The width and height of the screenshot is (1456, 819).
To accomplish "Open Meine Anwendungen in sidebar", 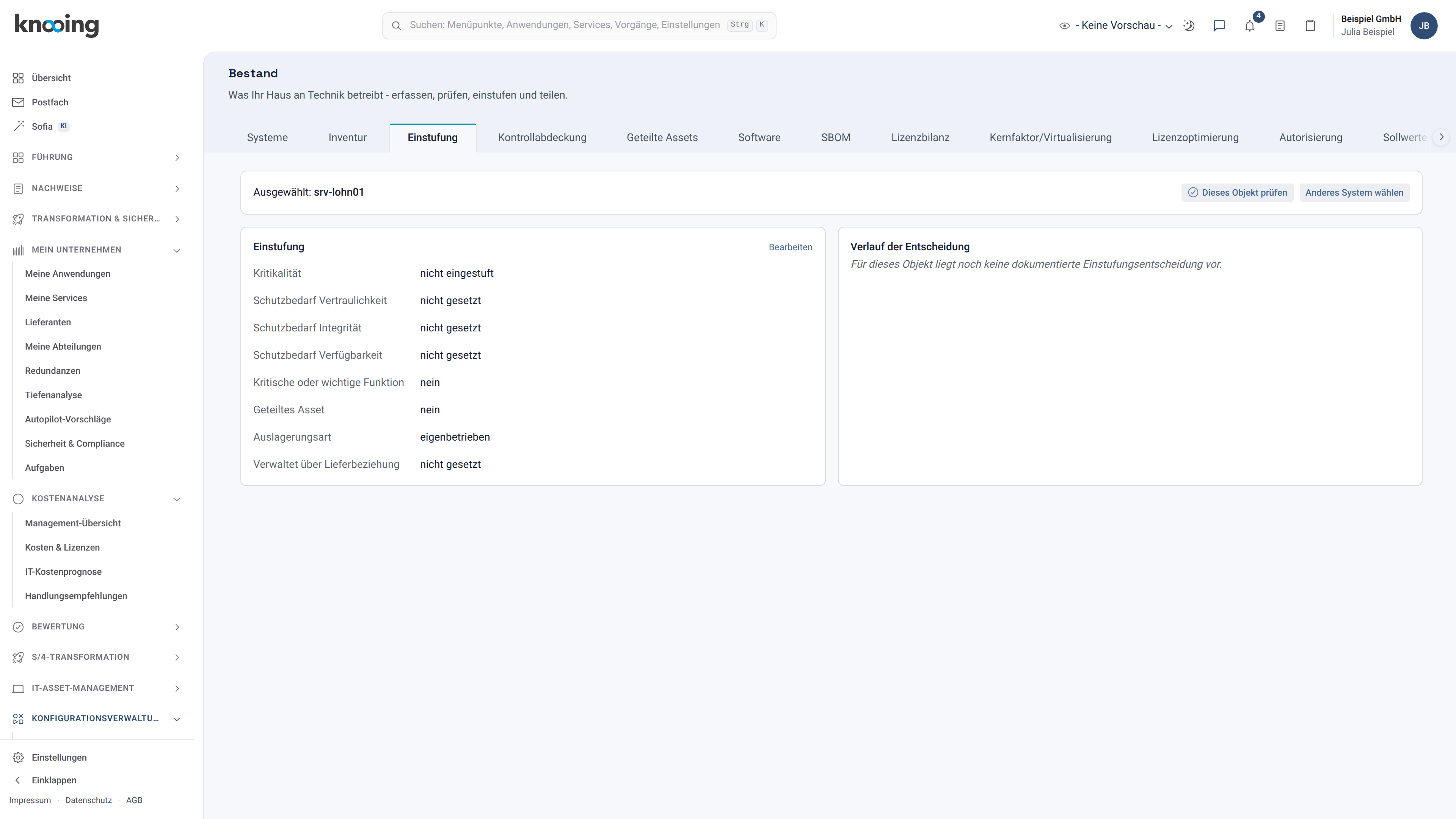I will coord(68,273).
